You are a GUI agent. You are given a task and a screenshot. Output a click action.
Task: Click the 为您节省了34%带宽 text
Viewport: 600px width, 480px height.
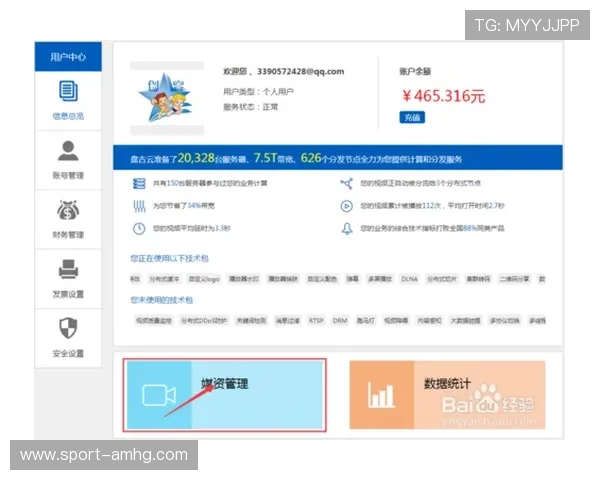tap(184, 206)
